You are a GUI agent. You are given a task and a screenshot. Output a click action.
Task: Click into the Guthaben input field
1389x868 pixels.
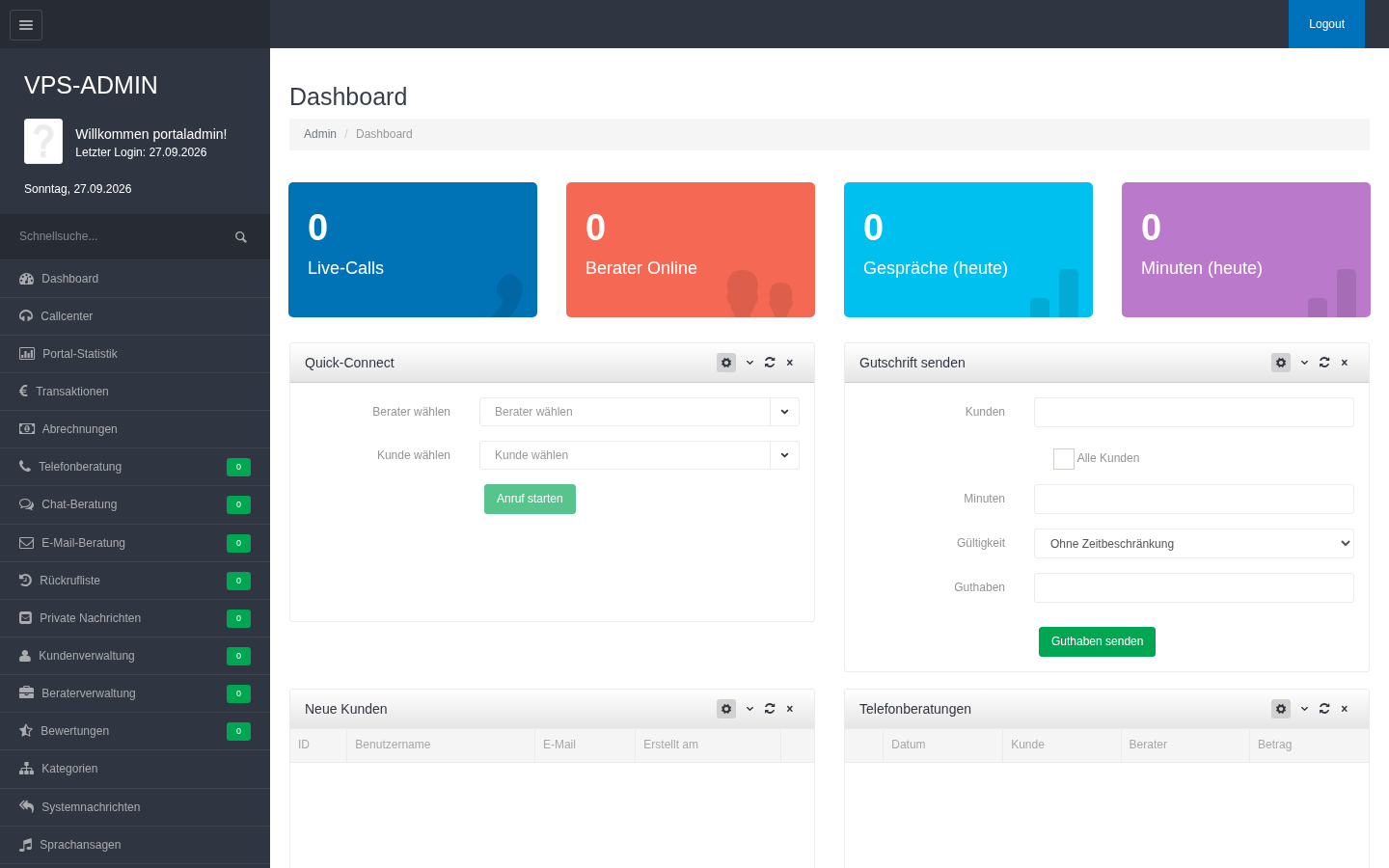click(1194, 587)
